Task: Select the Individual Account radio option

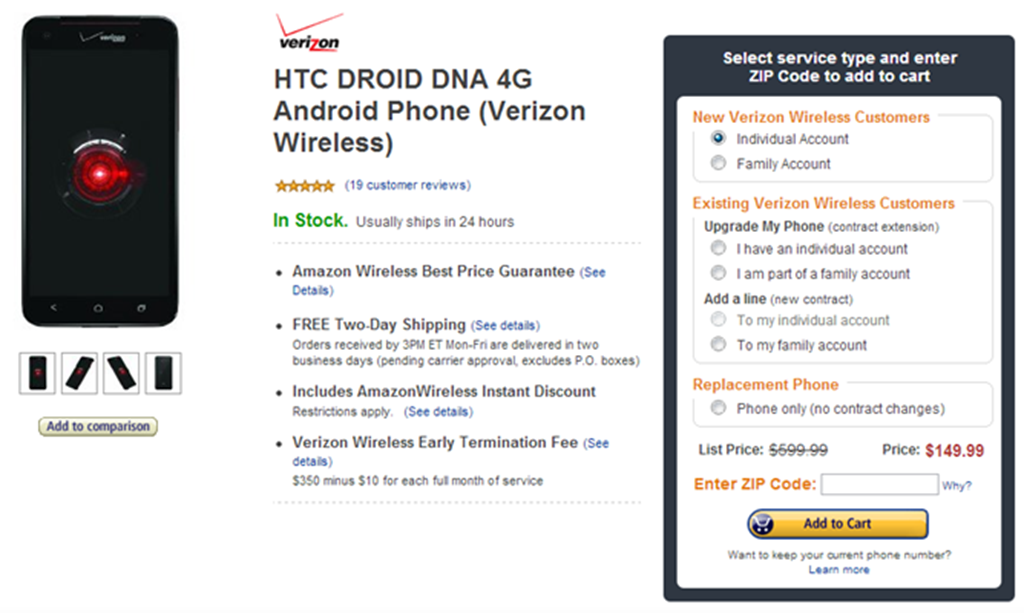Action: point(718,139)
